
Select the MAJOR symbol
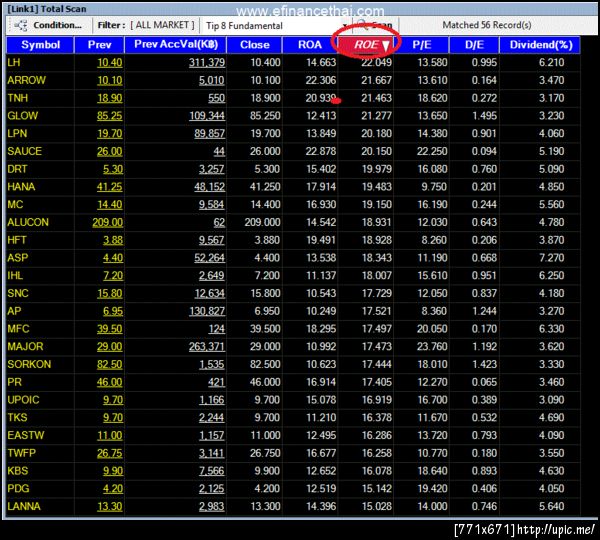tap(25, 346)
